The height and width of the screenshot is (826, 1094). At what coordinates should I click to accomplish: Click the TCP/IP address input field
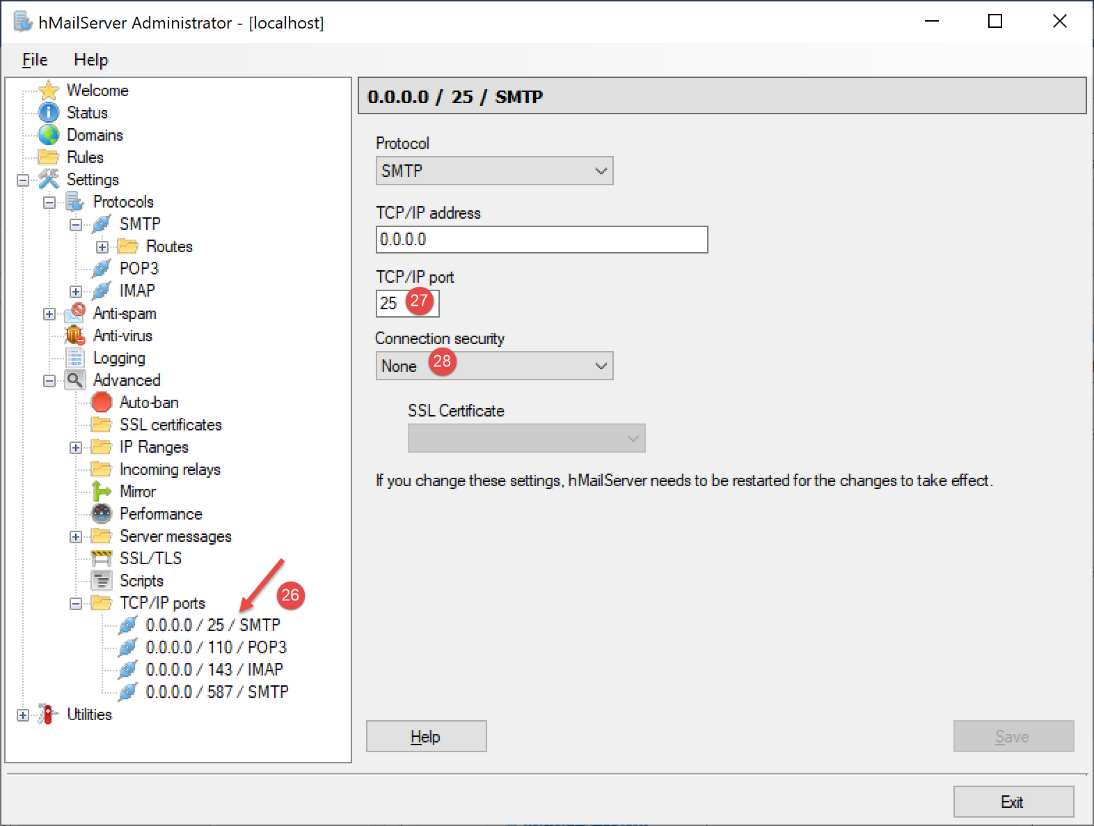pyautogui.click(x=541, y=240)
